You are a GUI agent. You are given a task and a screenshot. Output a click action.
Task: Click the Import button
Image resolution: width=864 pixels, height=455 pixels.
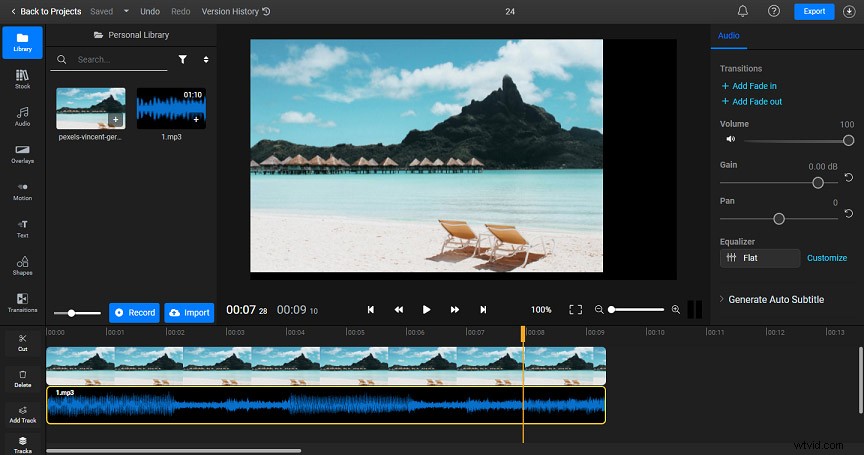[x=189, y=312]
